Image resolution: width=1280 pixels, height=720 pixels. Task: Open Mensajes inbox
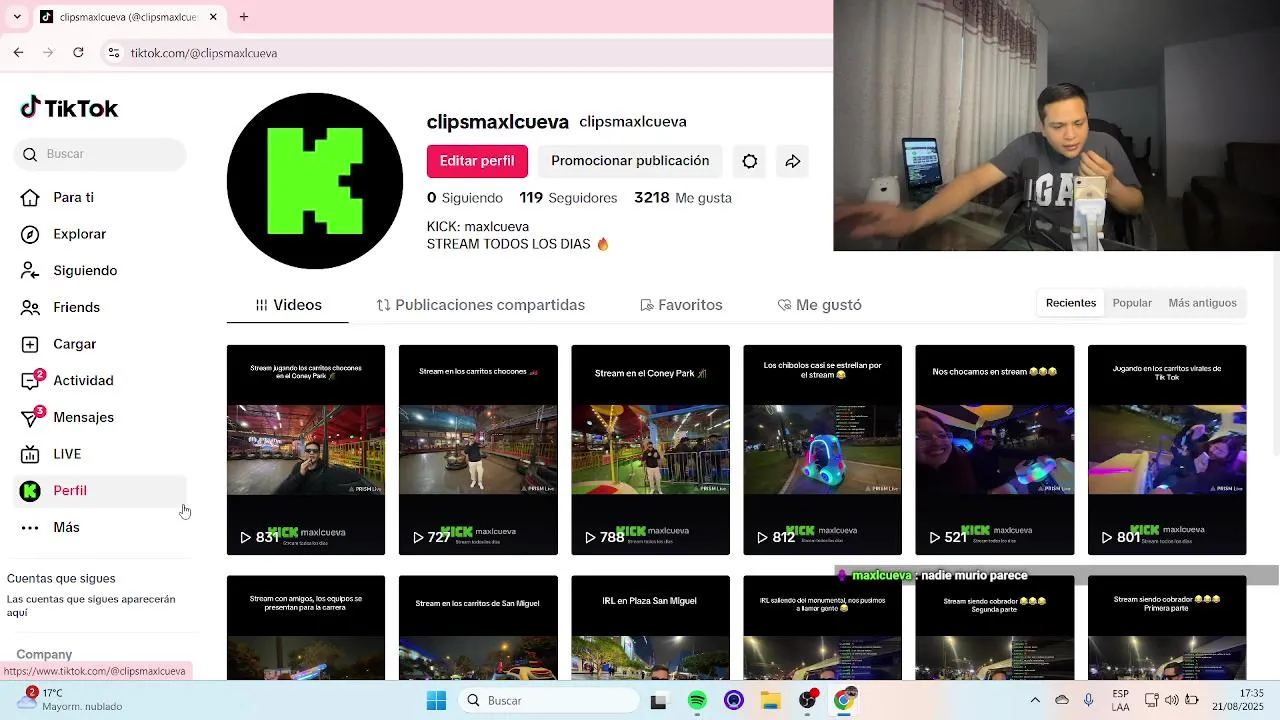pos(68,417)
